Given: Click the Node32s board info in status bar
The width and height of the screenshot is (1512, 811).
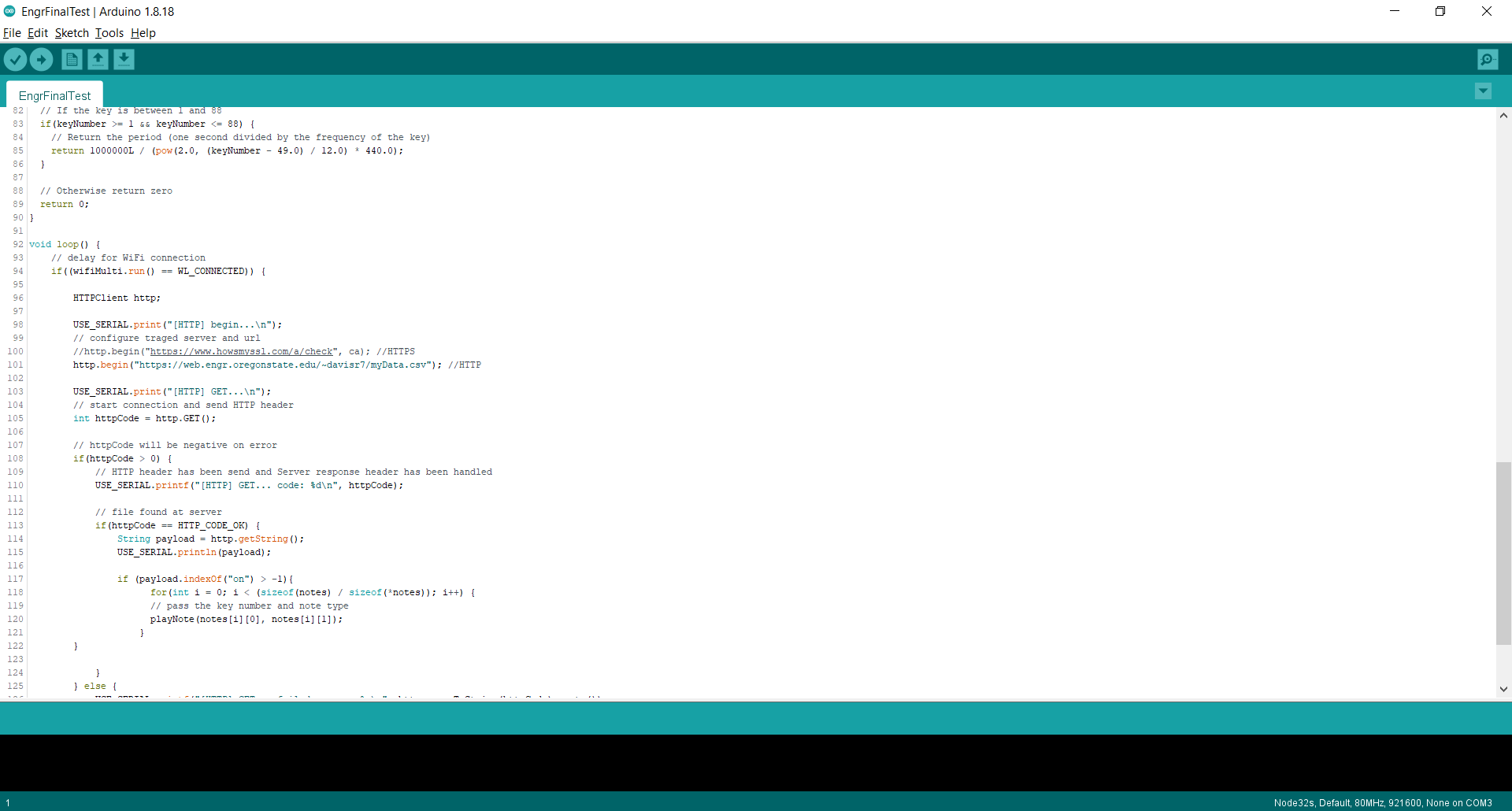Looking at the screenshot, I should pos(1382,803).
